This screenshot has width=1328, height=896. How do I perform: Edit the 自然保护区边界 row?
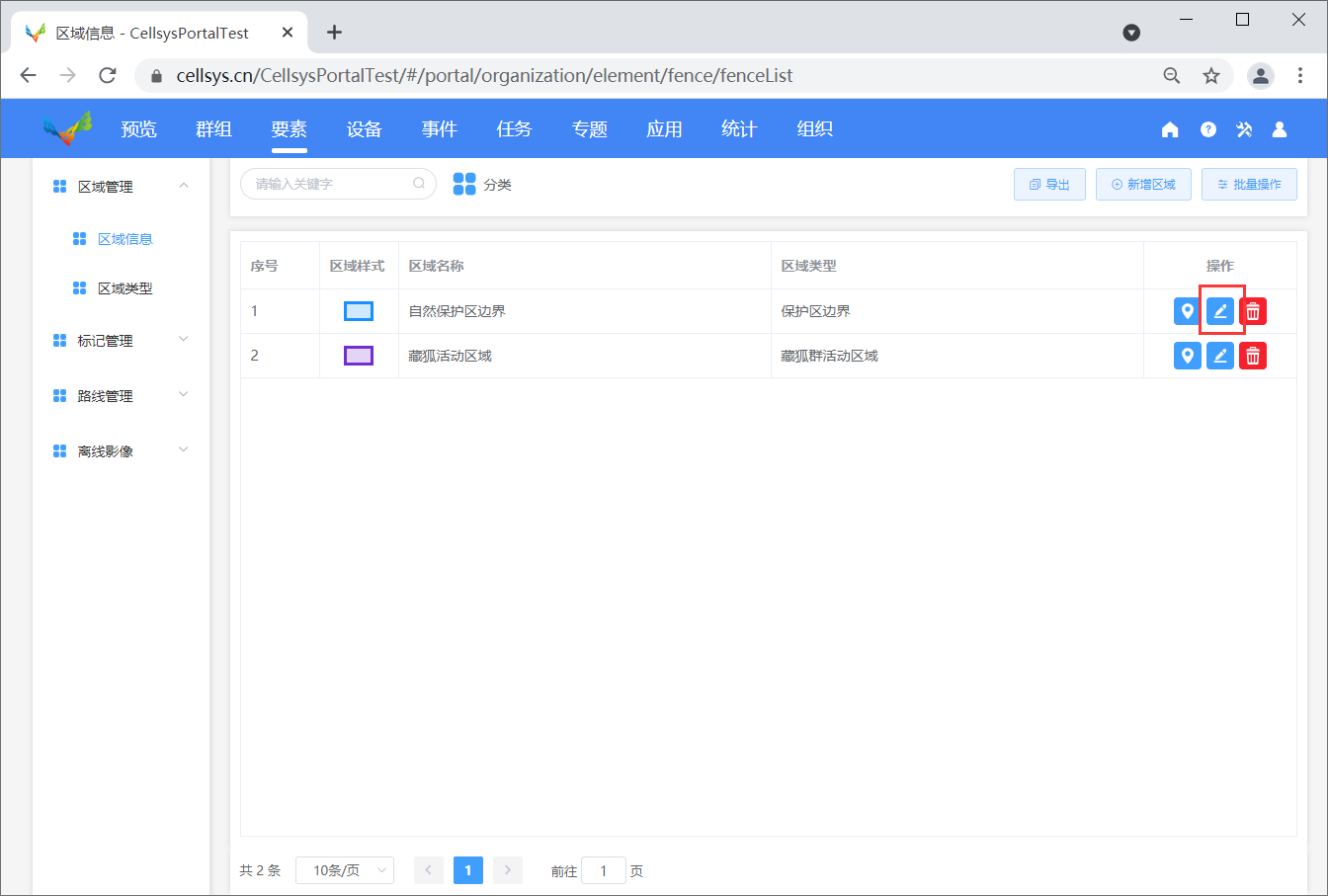(x=1220, y=311)
